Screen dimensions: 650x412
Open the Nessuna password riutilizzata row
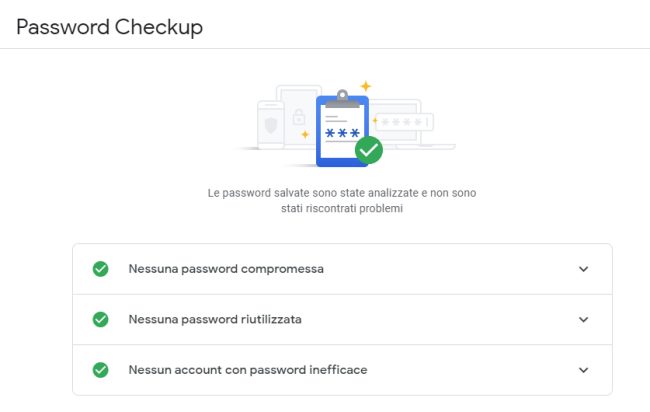coord(342,320)
